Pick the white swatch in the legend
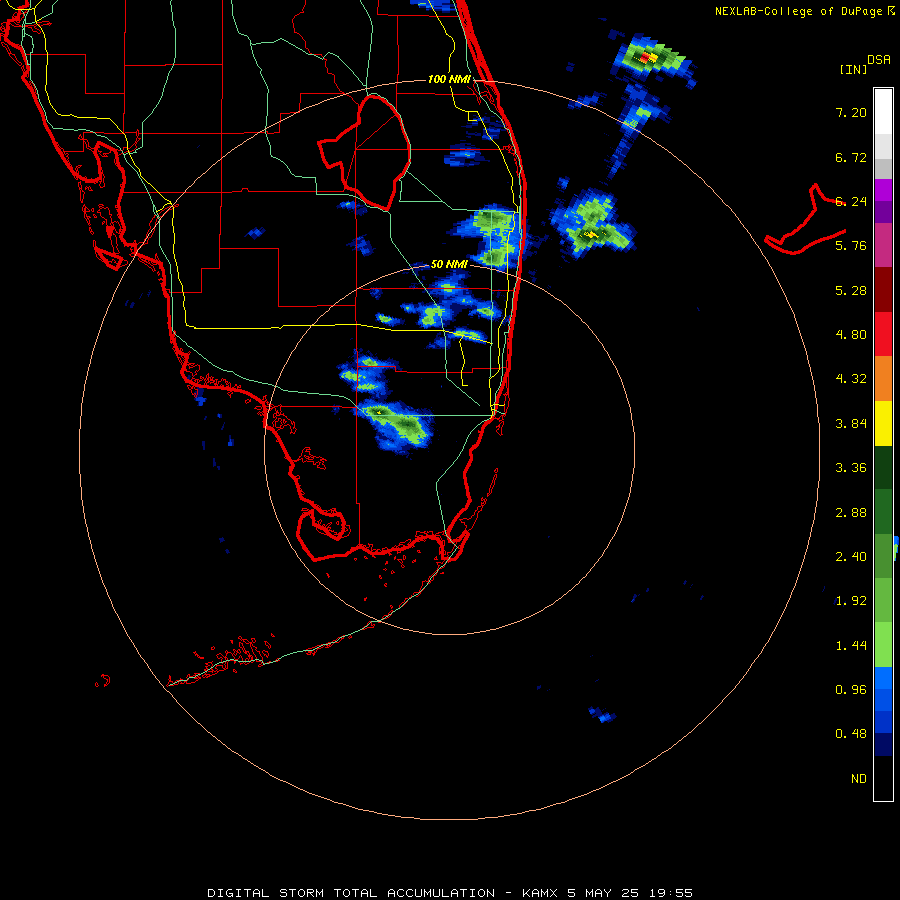 click(883, 112)
